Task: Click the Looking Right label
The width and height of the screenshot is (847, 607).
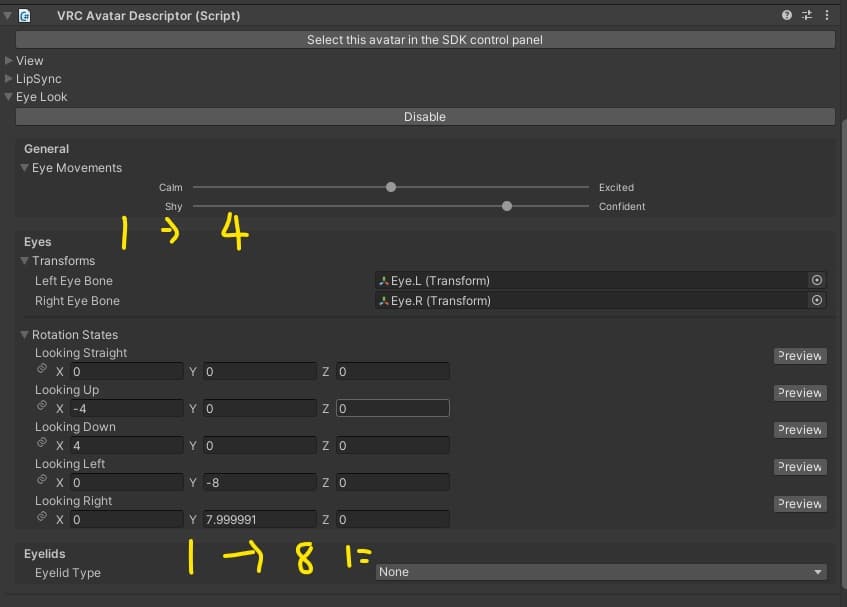Action: pyautogui.click(x=73, y=501)
